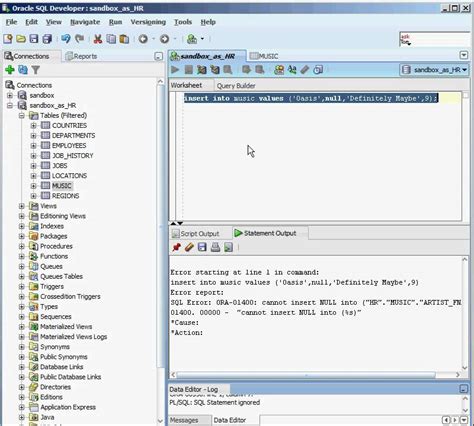Click inside the SQL worksheet insert statement
This screenshot has height=426, width=474.
[310, 98]
